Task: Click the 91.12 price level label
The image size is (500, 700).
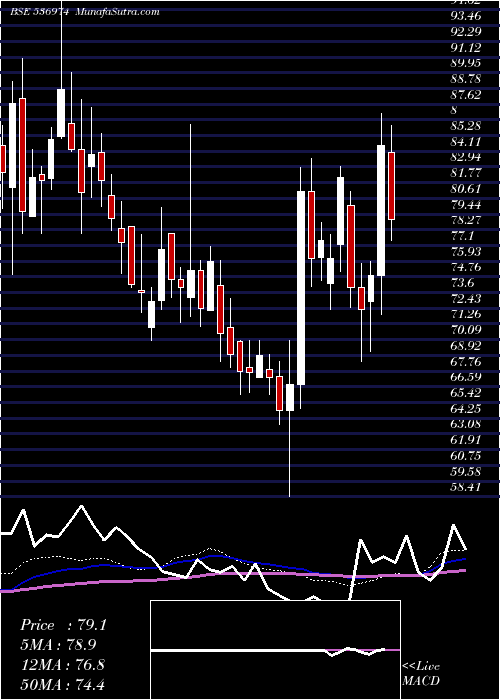Action: [466, 47]
